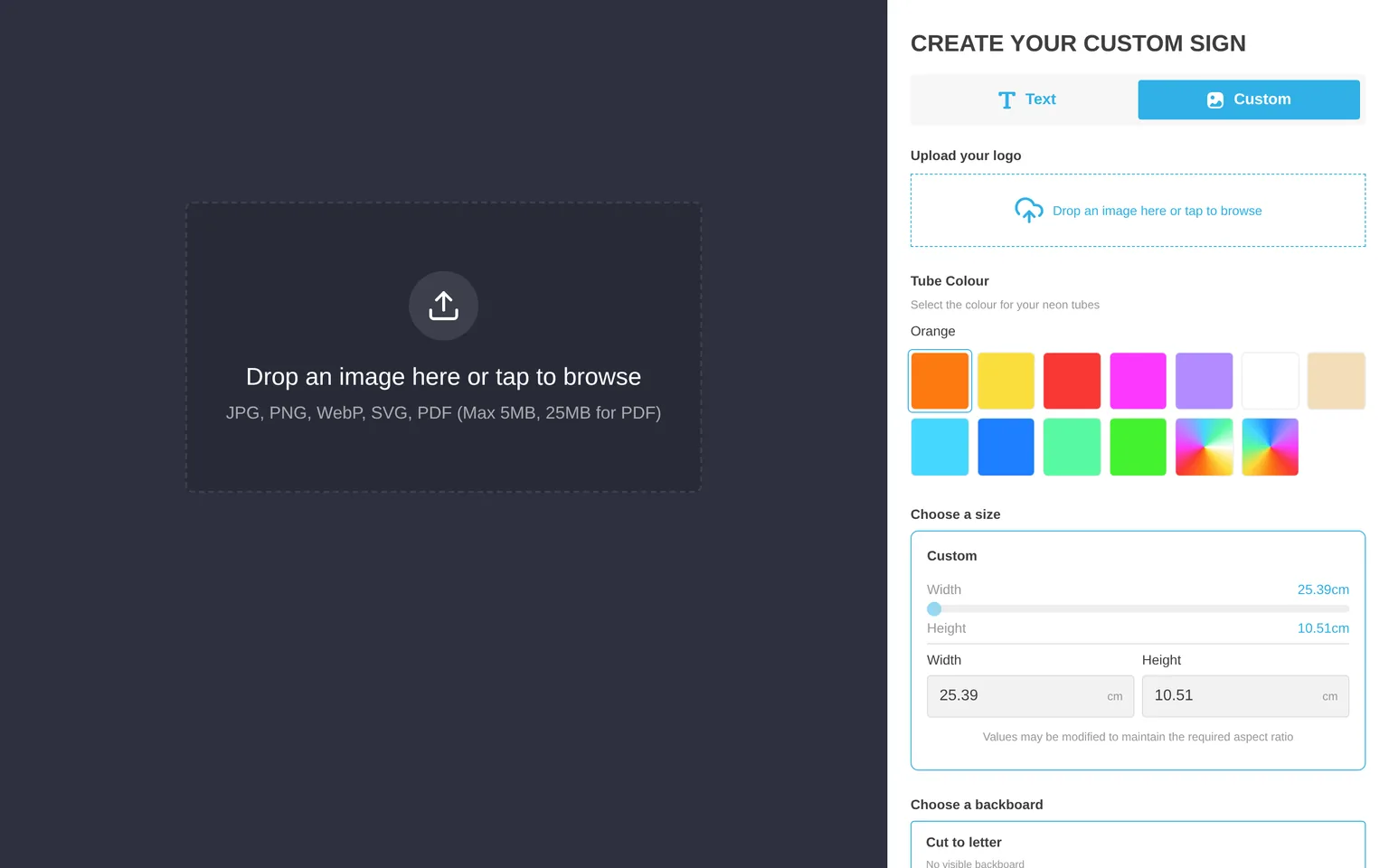This screenshot has height=868, width=1389.
Task: Choose the first rainbow gradient swatch with white streak
Action: click(1204, 447)
